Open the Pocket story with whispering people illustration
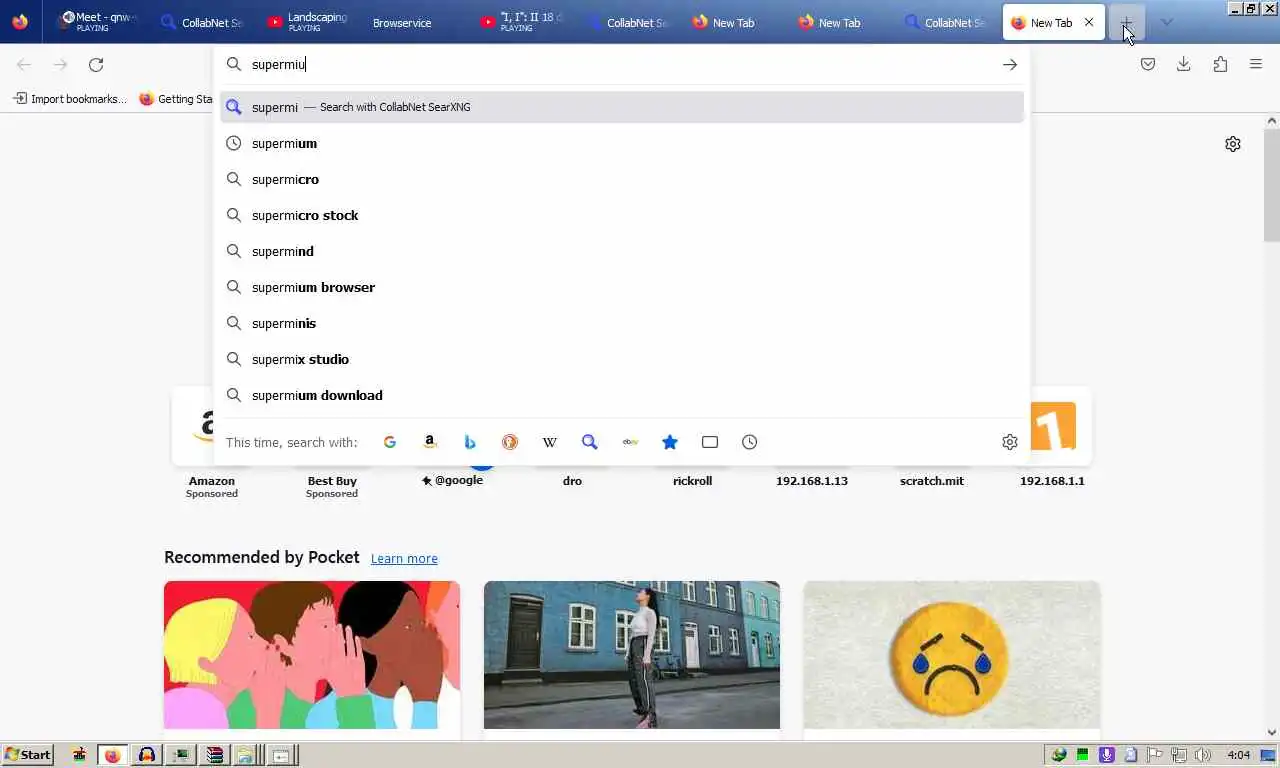Screen dimensions: 1280x768 tap(312, 655)
